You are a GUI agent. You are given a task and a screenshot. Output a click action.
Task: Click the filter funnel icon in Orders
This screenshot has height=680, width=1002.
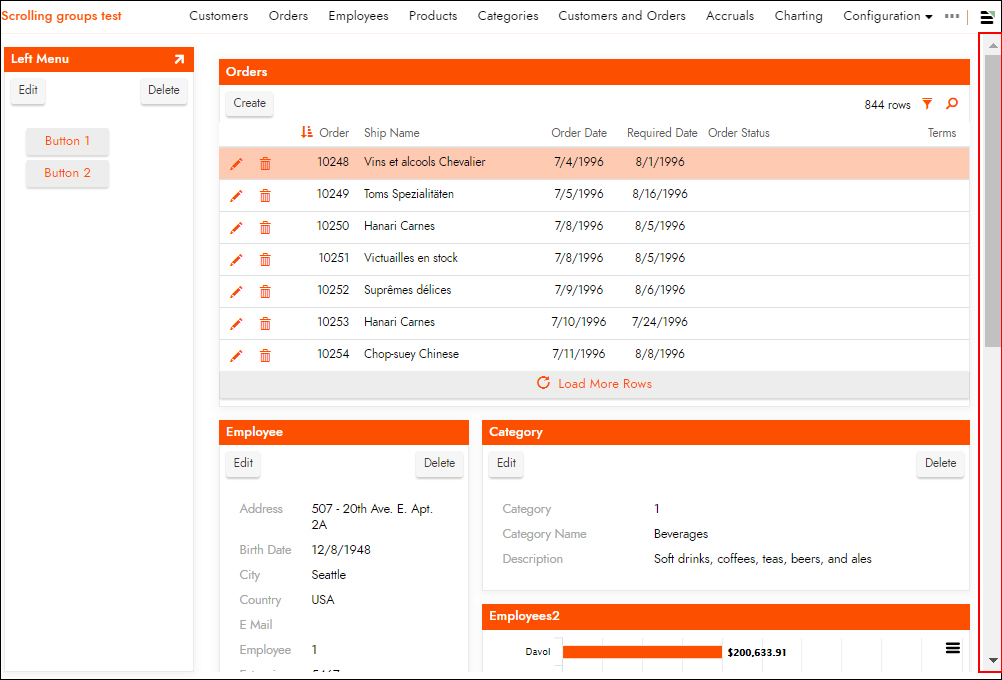point(927,104)
